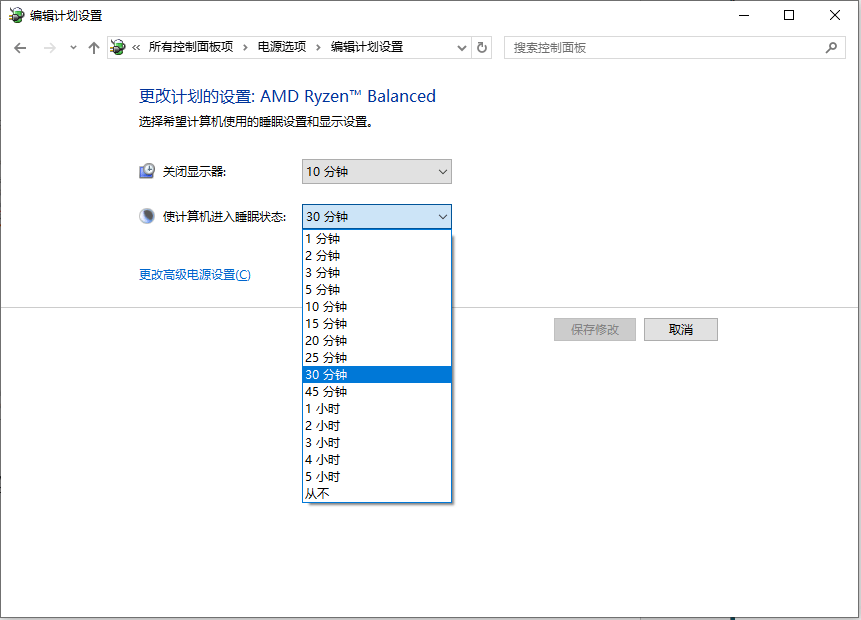Click the 取消 button

point(680,329)
